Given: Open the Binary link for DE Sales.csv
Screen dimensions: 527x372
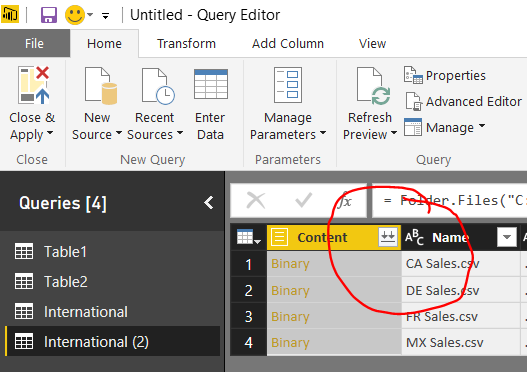Looking at the screenshot, I should click(290, 291).
